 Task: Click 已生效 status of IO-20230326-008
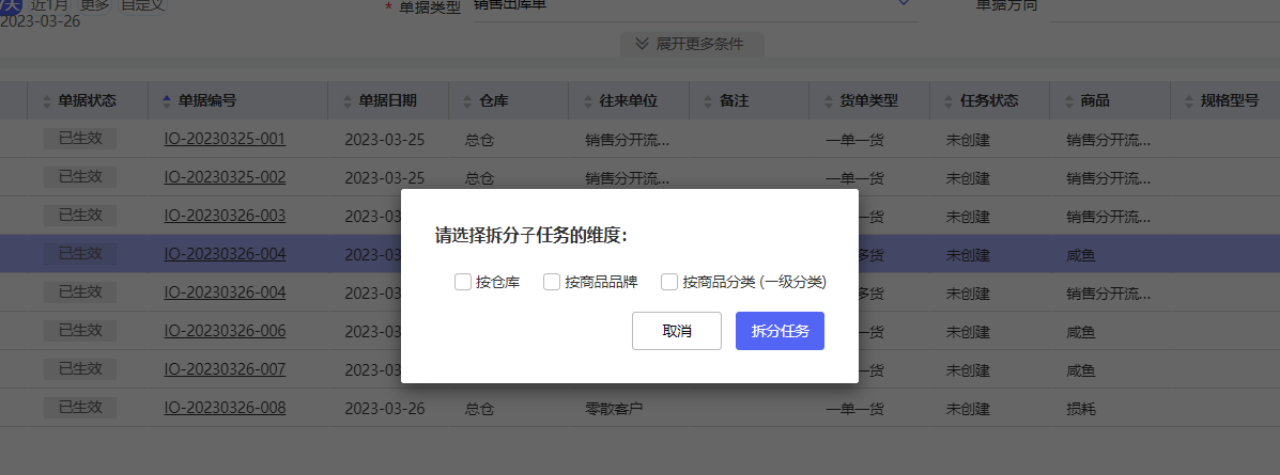(x=80, y=408)
